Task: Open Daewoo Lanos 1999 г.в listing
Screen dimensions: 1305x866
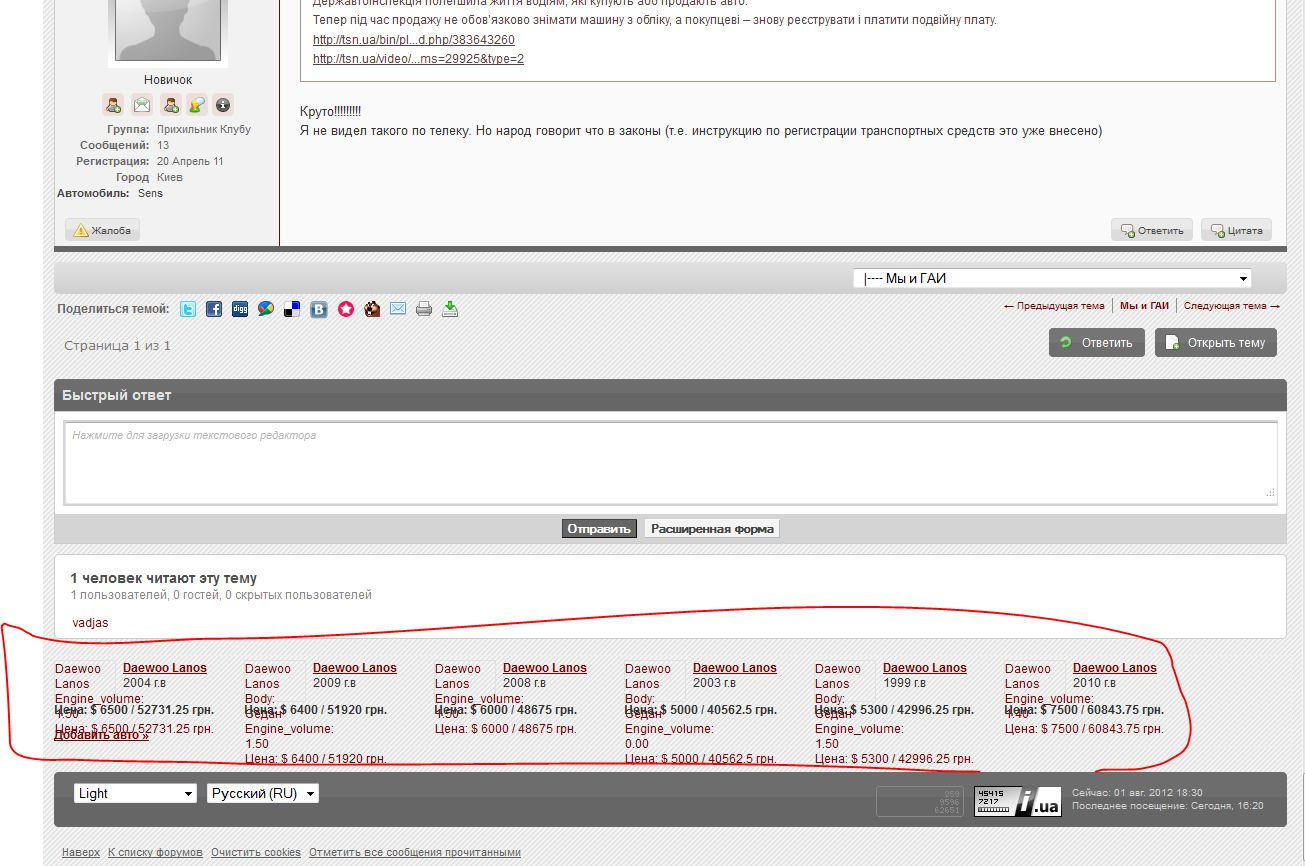Action: click(924, 668)
